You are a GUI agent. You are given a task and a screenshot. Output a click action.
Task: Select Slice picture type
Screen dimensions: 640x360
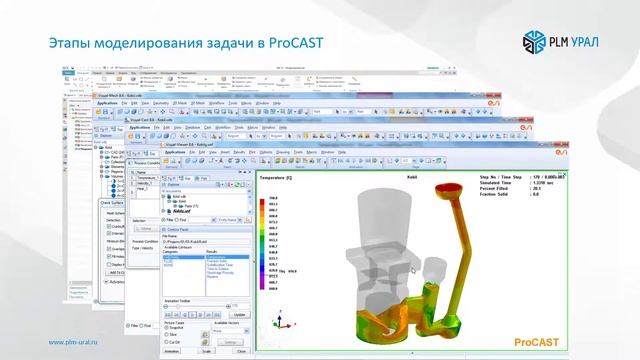167,335
